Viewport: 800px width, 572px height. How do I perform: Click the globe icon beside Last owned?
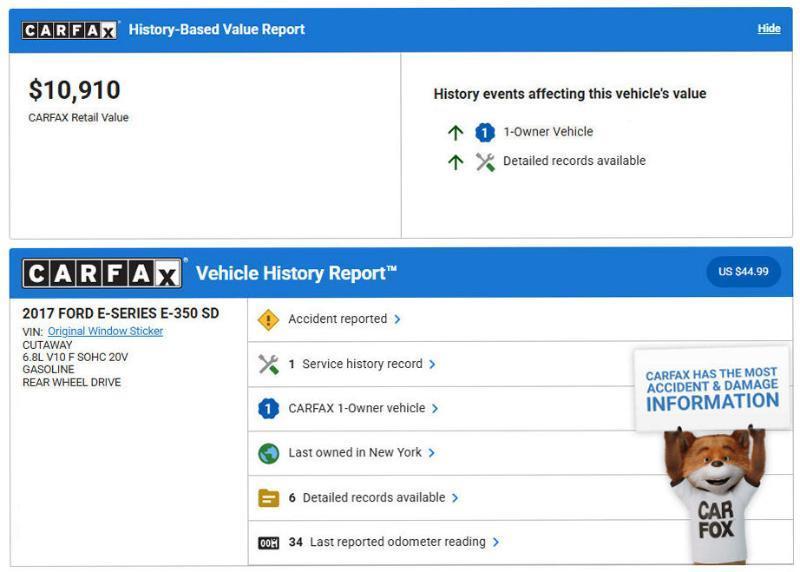(268, 453)
